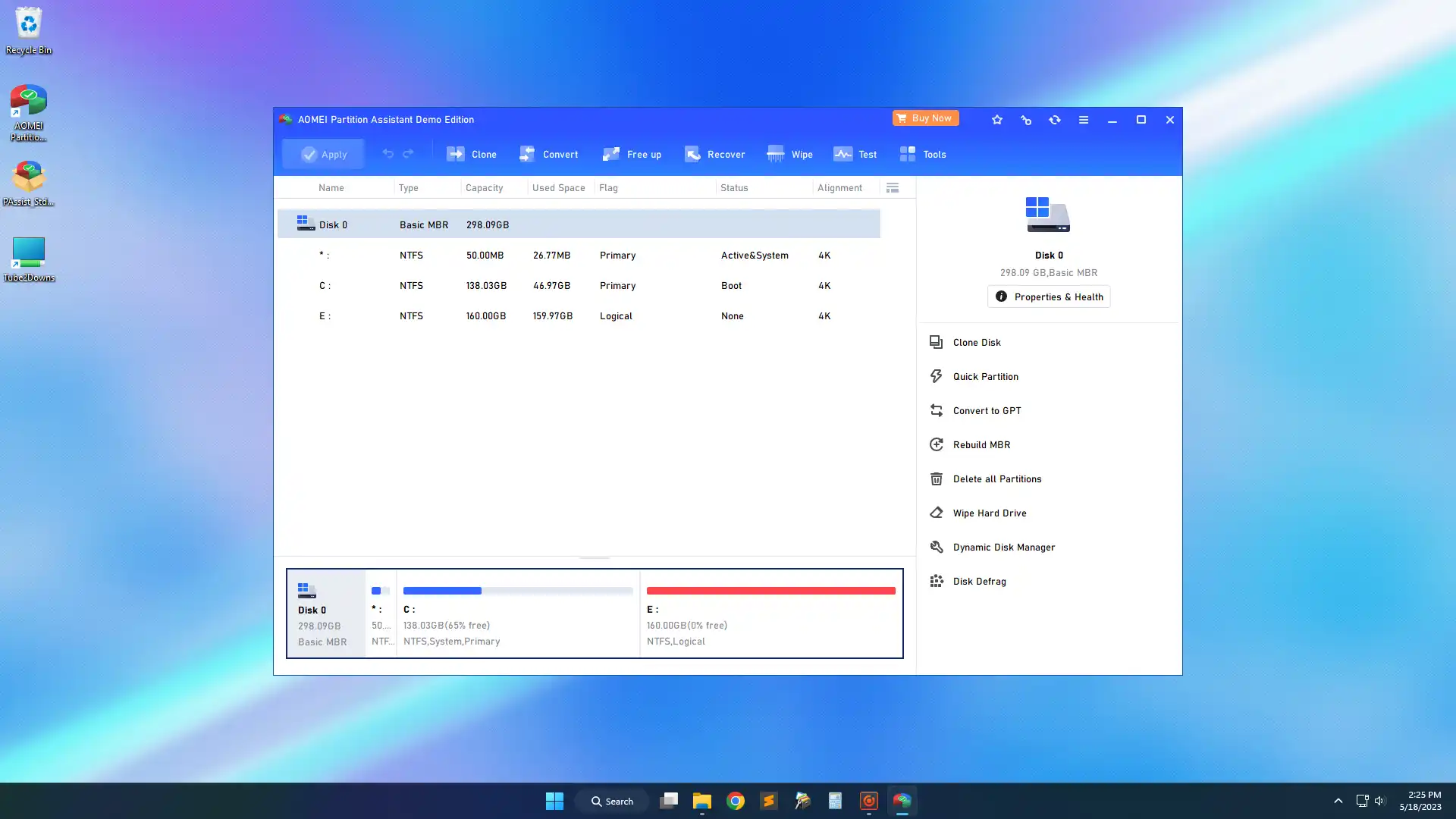Open the Wipe toolbar menu
1456x819 pixels.
pos(789,154)
